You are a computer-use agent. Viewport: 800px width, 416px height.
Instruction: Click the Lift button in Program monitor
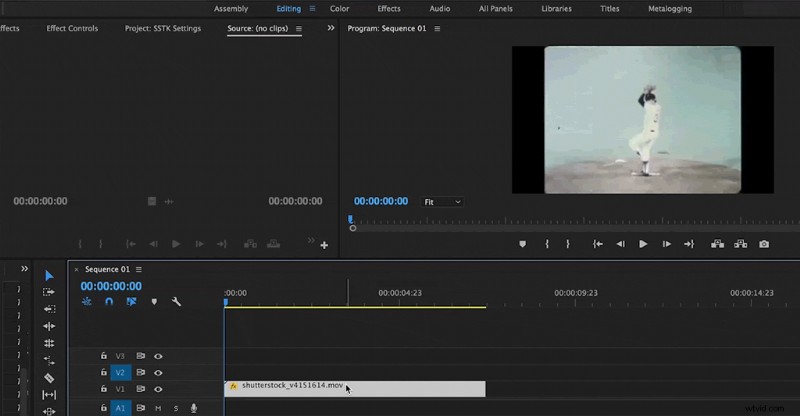(x=717, y=244)
